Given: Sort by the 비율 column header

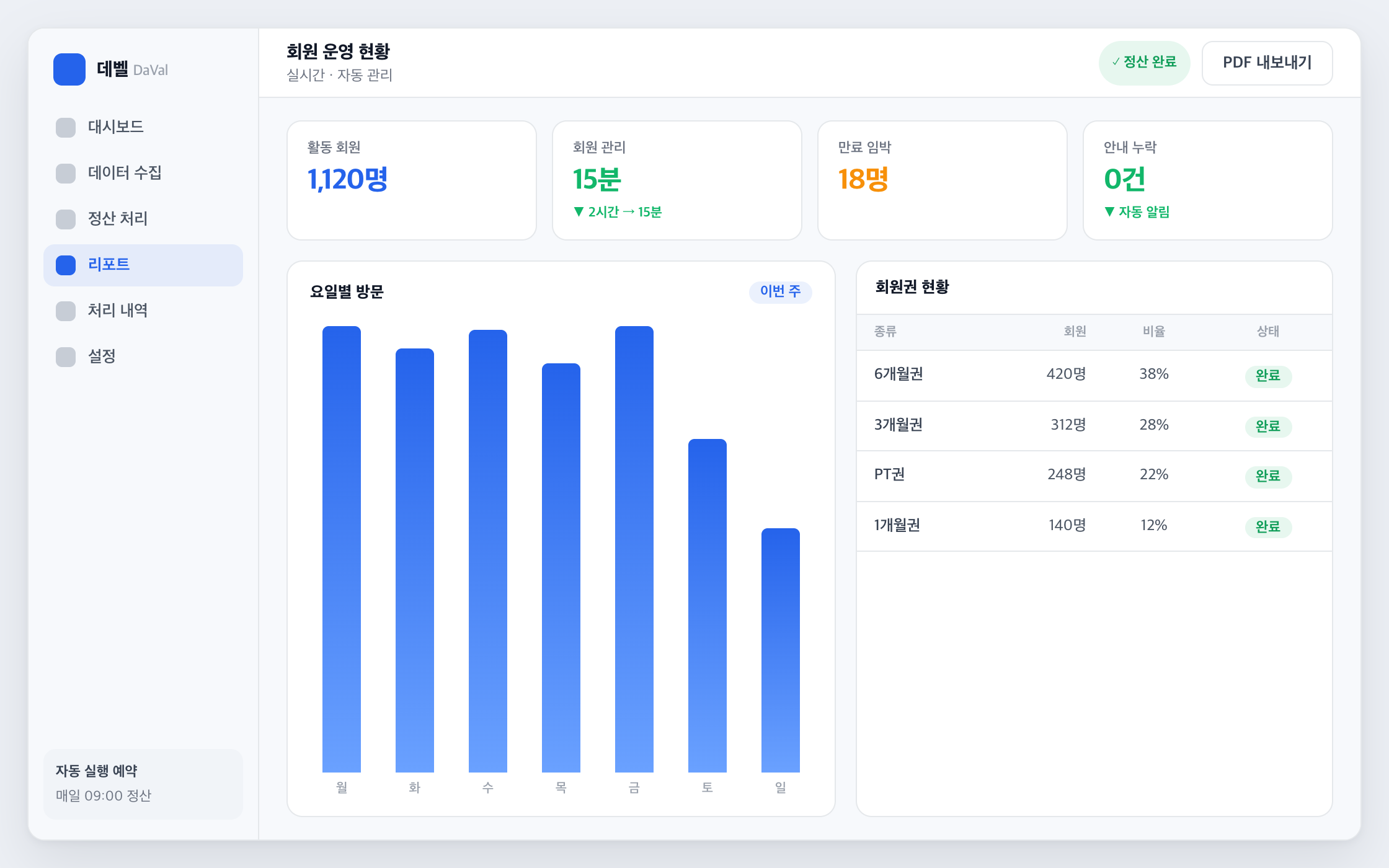Looking at the screenshot, I should (1153, 332).
